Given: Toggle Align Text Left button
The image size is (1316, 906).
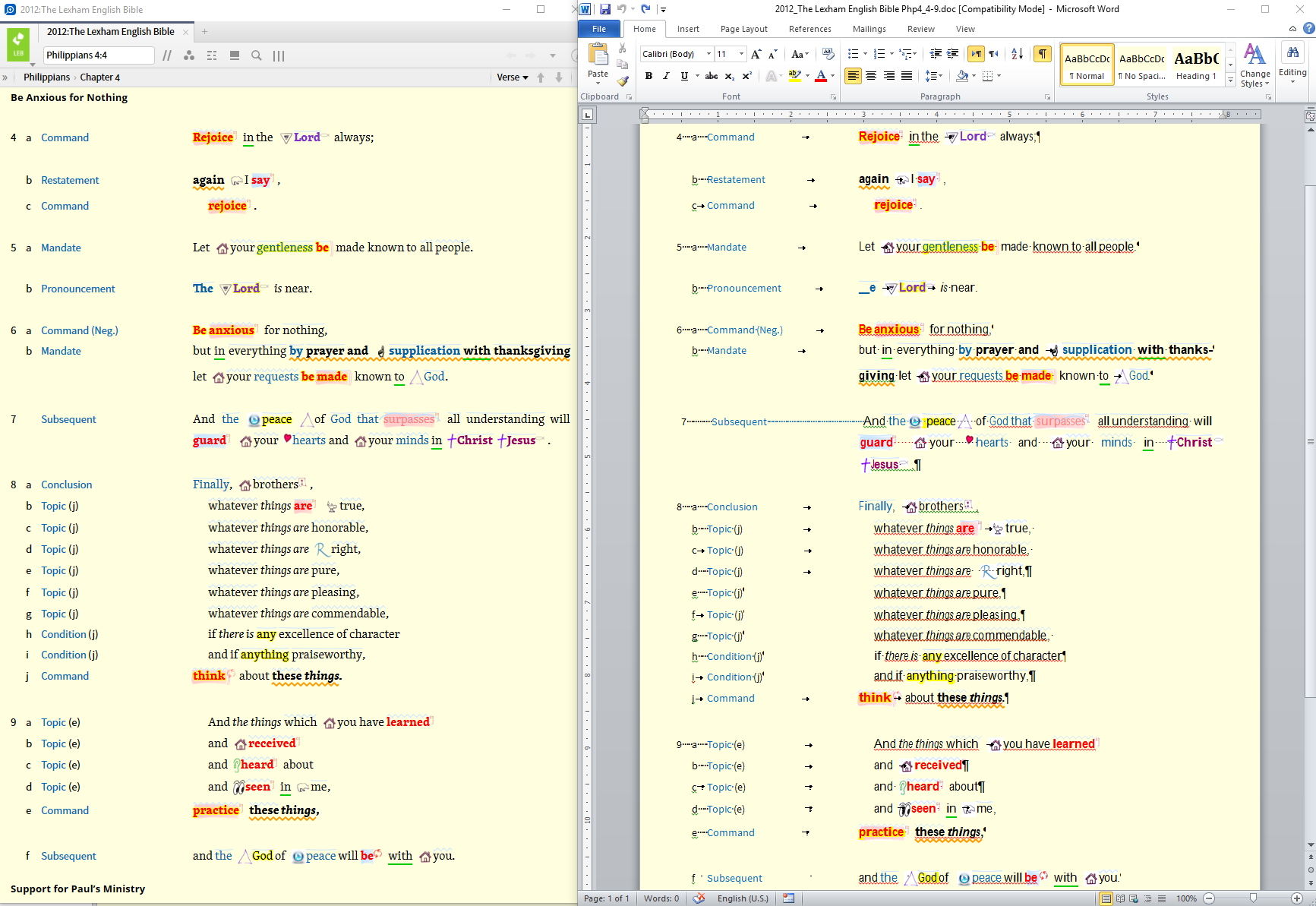Looking at the screenshot, I should 854,76.
